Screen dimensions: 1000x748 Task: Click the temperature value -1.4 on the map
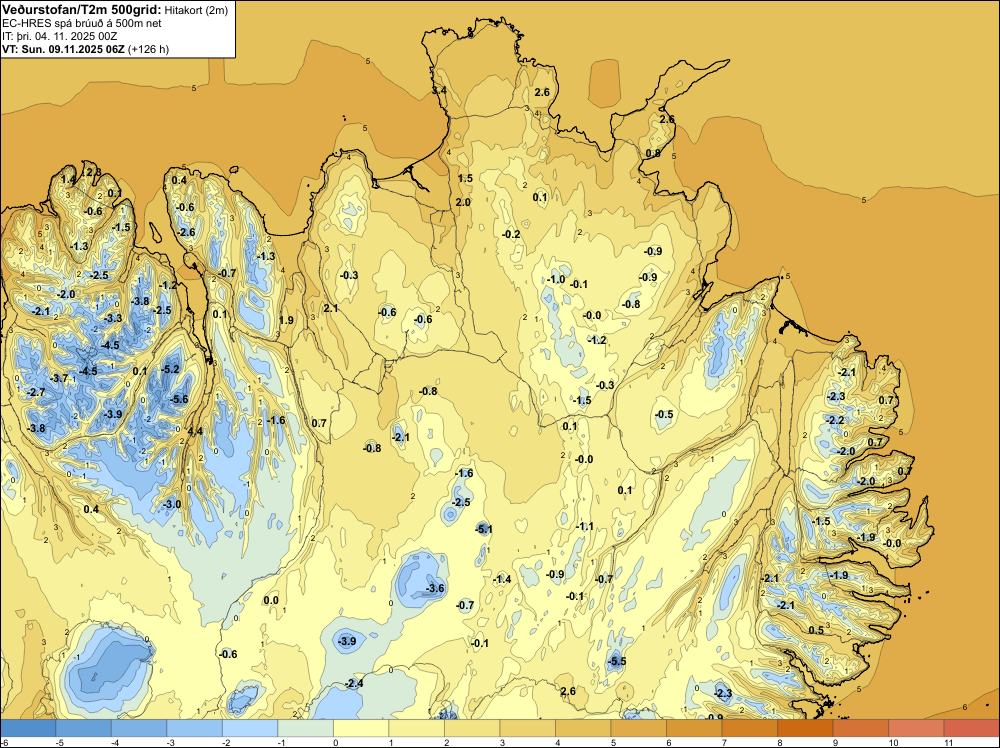point(503,579)
